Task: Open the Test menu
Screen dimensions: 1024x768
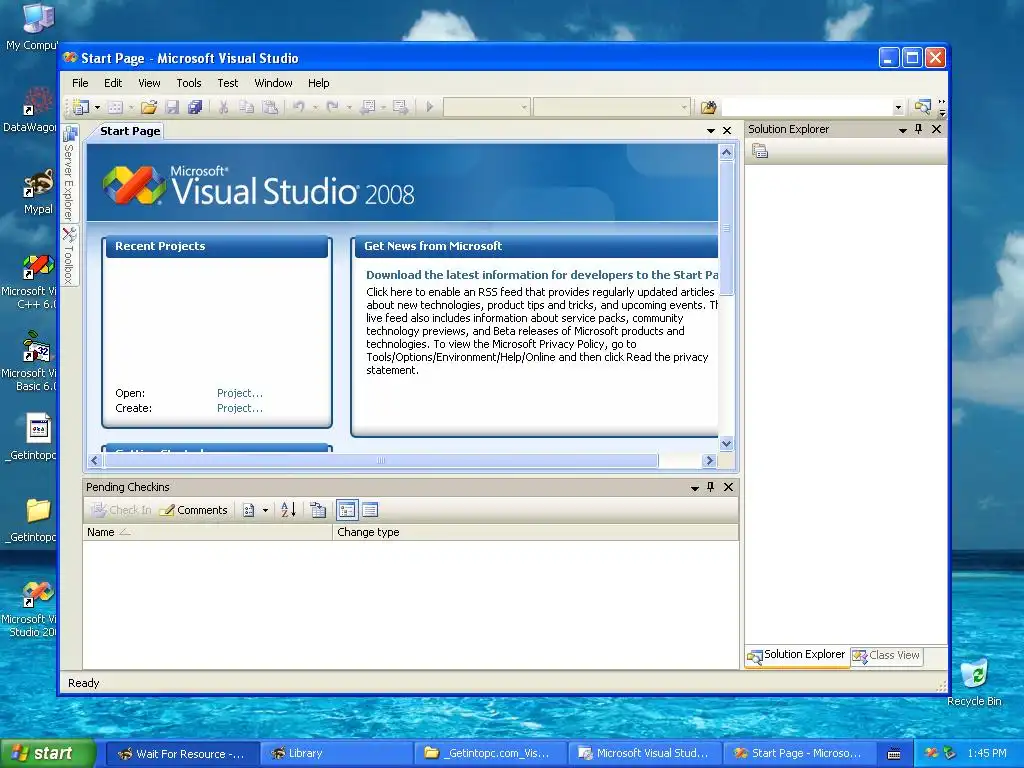Action: [227, 83]
